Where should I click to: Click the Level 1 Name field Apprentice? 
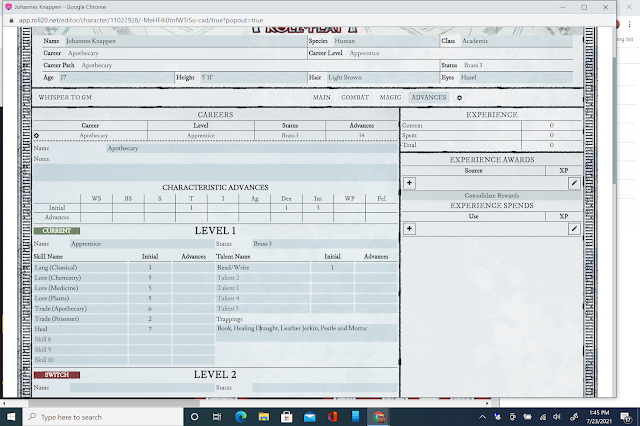click(142, 244)
